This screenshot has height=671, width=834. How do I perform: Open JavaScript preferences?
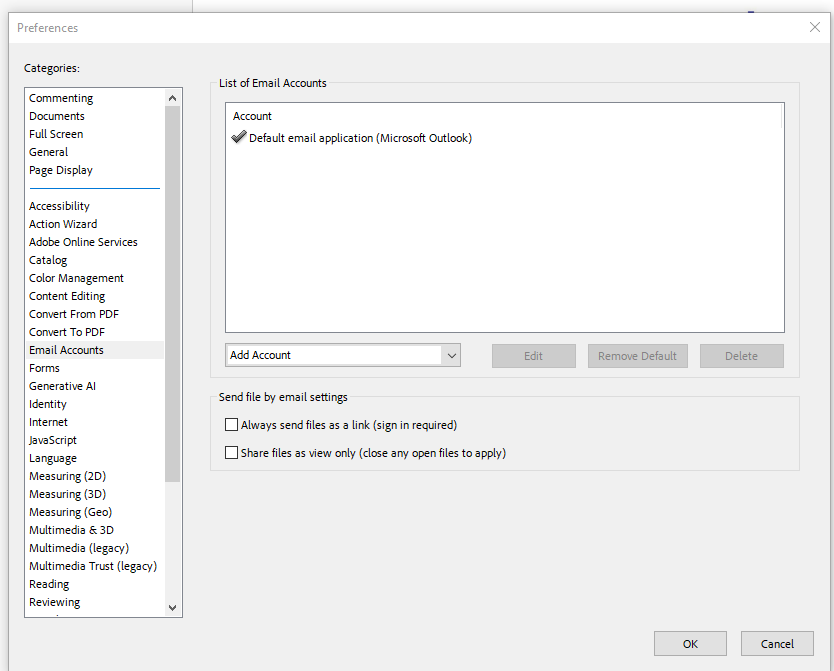click(x=52, y=439)
